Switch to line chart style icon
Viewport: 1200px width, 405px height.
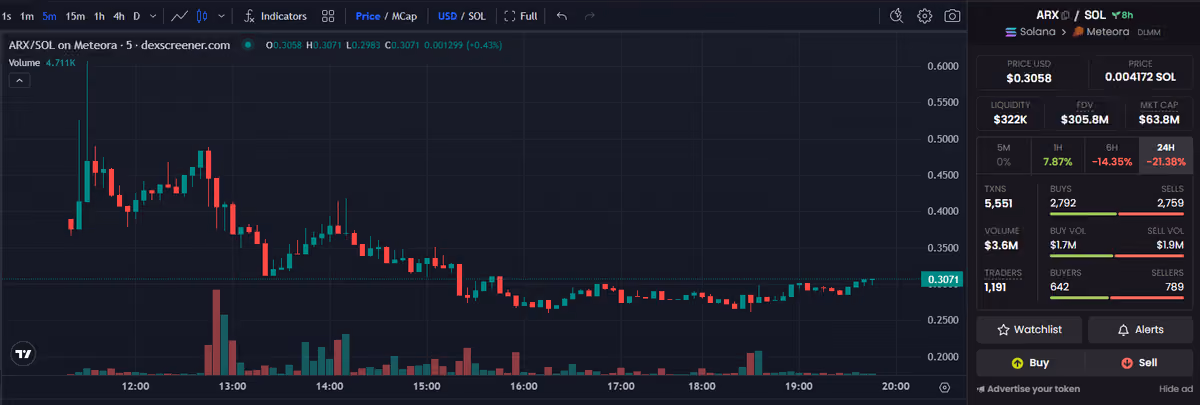pos(179,16)
